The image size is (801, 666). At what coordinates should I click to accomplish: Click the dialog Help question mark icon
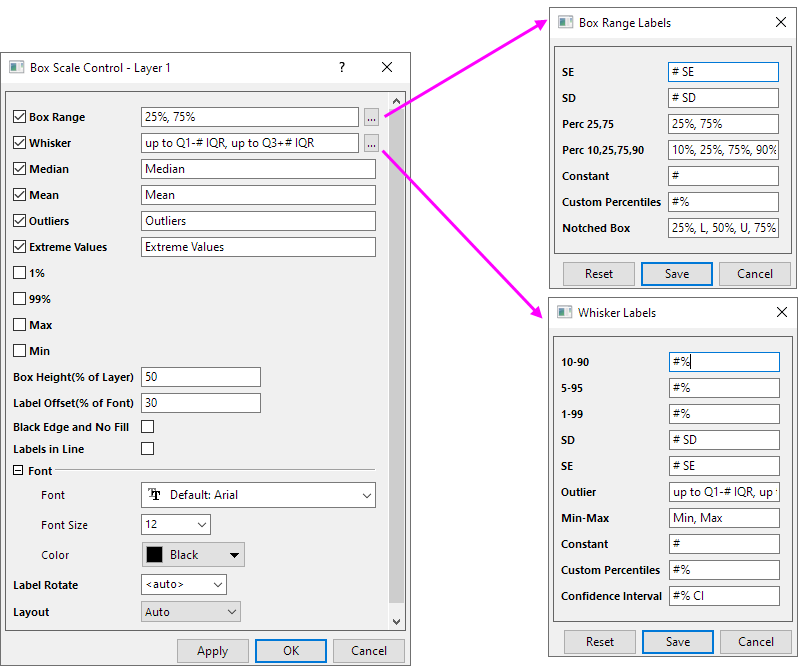341,68
